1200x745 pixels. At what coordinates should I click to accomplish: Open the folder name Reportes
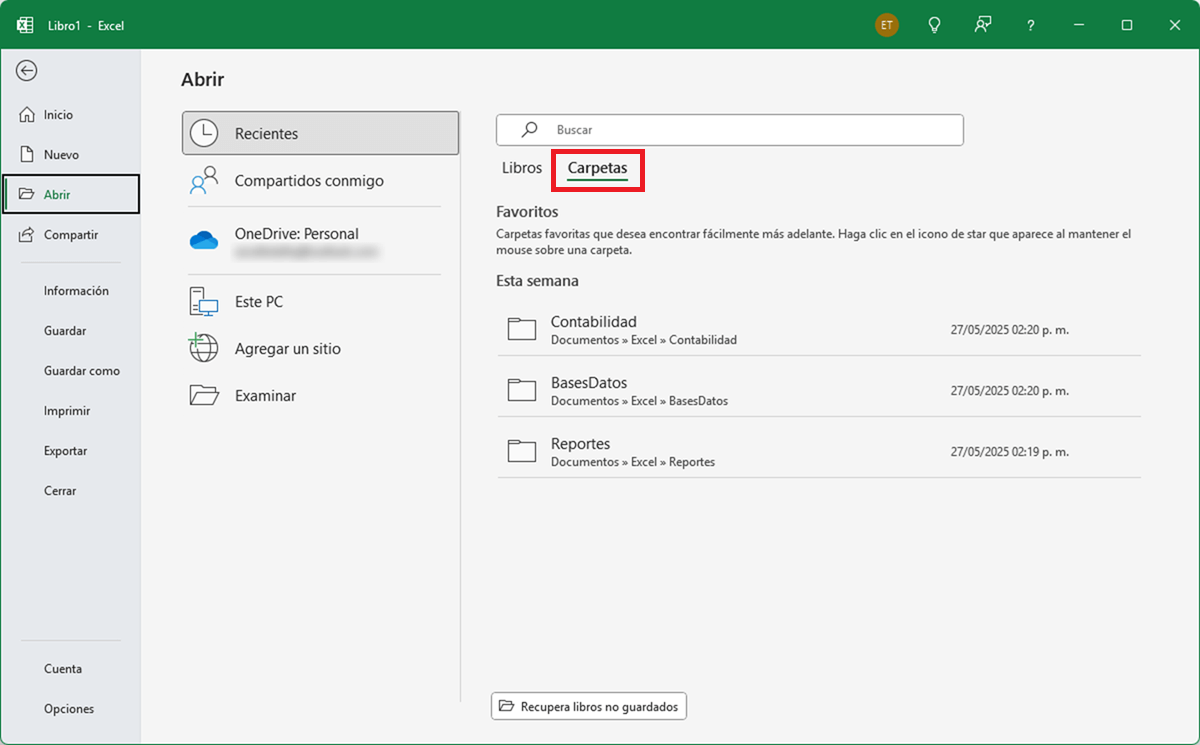580,444
